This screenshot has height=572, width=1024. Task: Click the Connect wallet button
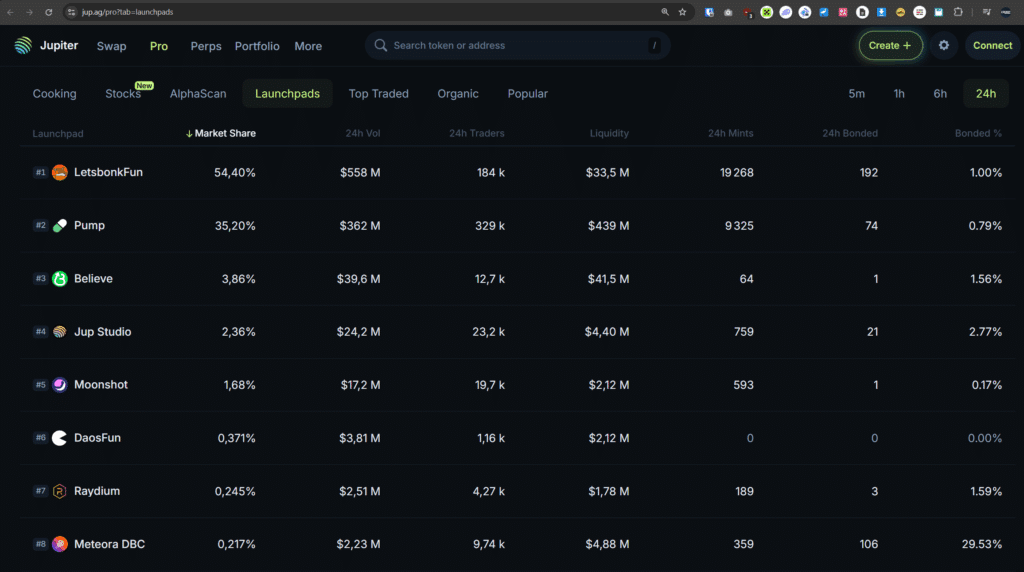[992, 45]
